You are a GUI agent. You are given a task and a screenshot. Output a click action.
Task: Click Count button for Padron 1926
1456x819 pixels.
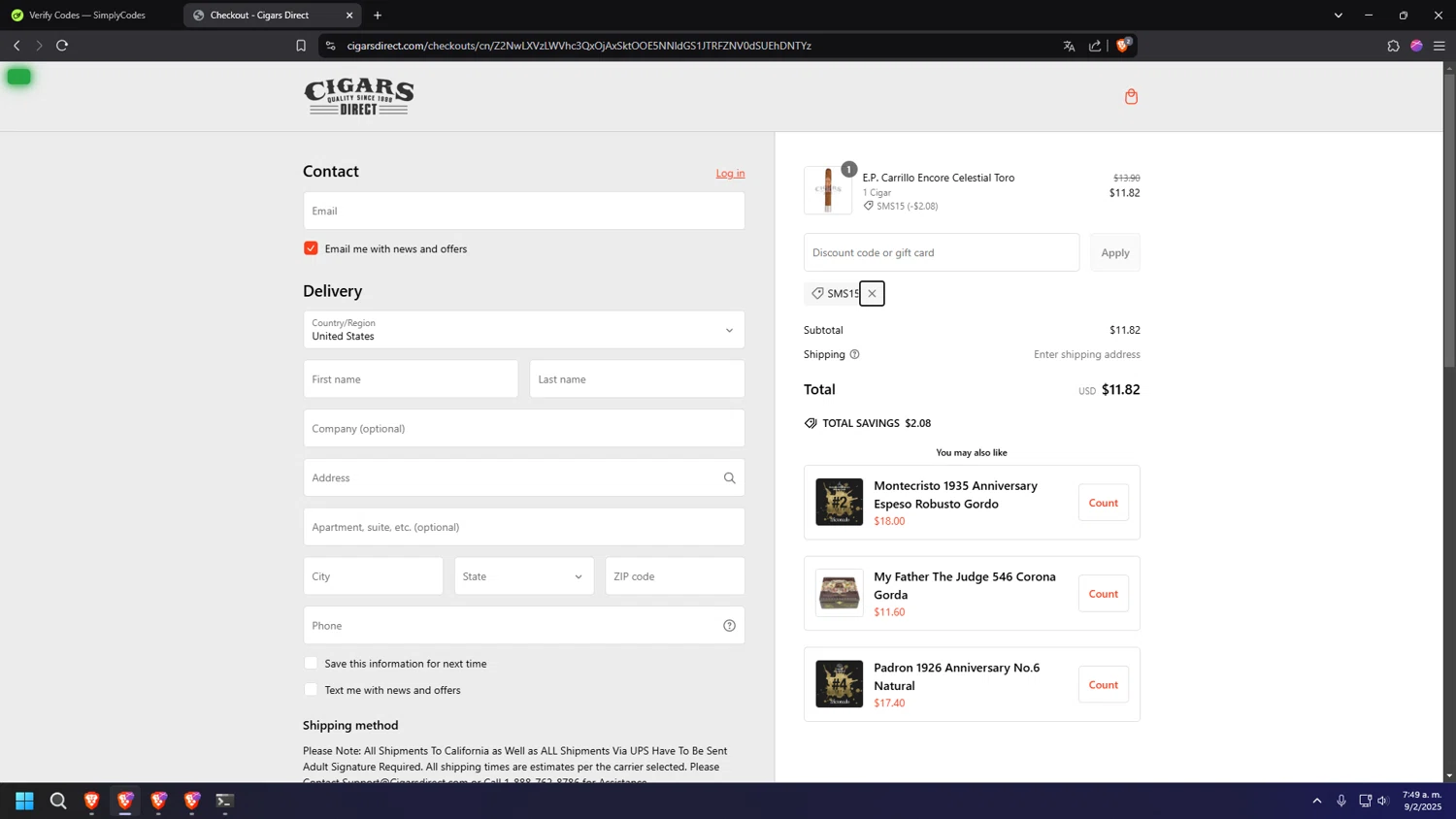click(x=1103, y=685)
